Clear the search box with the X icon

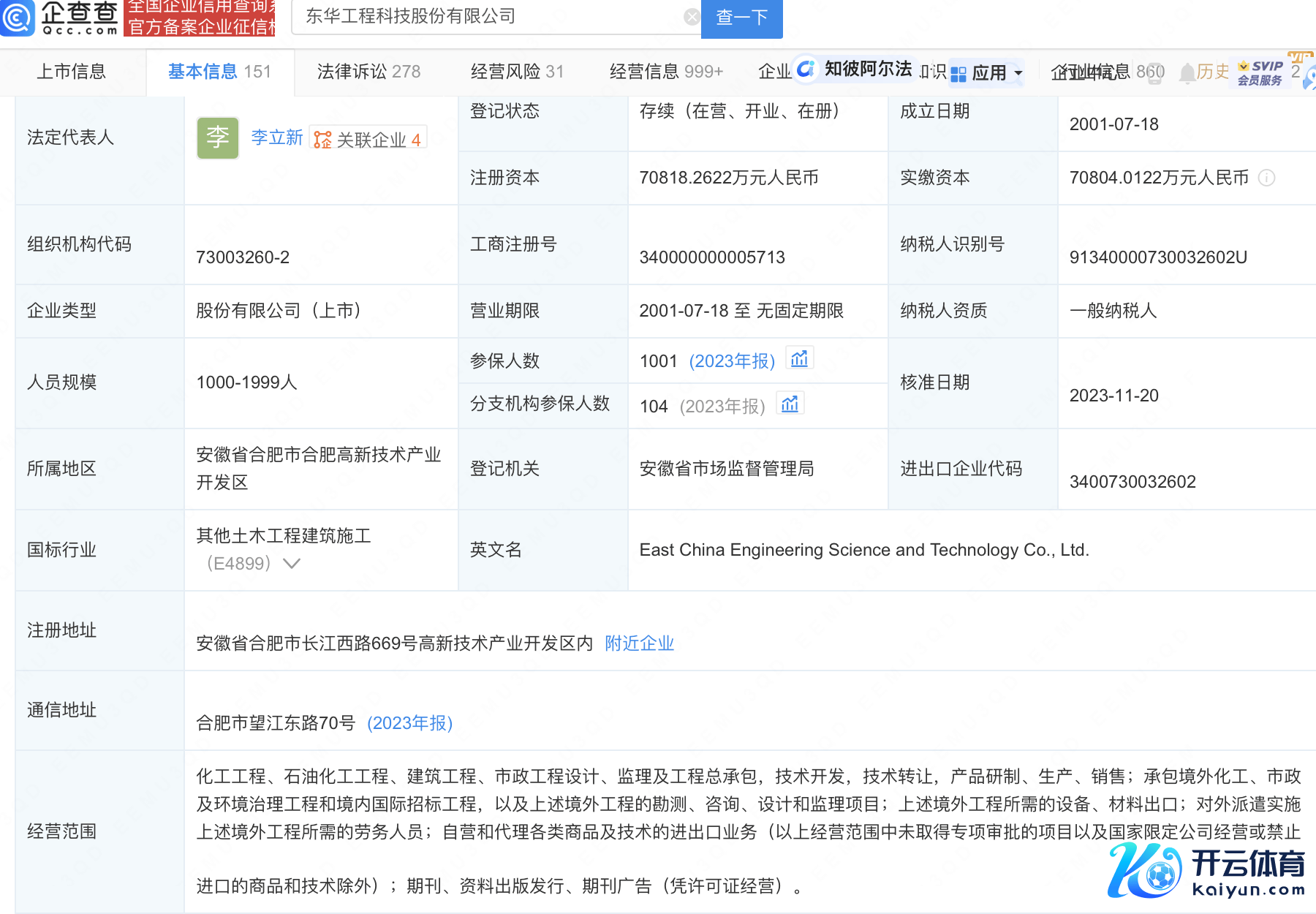point(691,17)
